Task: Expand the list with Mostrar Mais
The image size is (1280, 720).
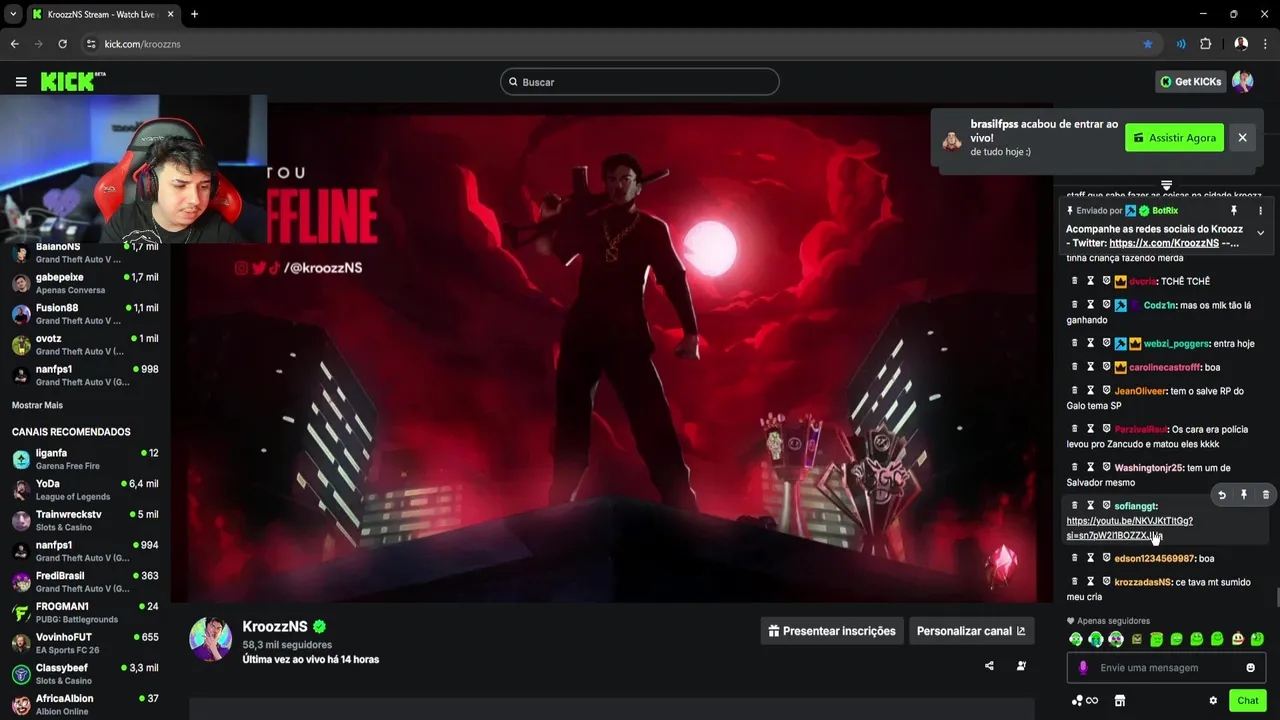Action: pyautogui.click(x=37, y=405)
